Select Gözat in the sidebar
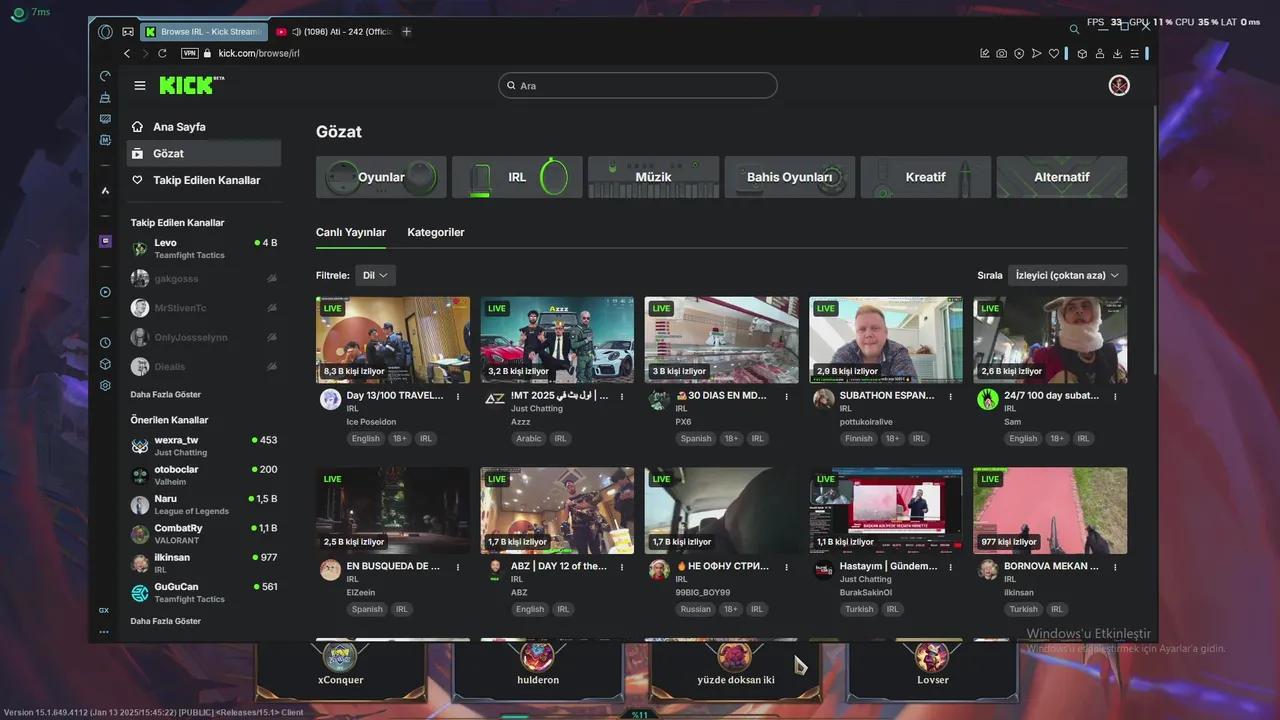This screenshot has width=1280, height=720. click(204, 153)
